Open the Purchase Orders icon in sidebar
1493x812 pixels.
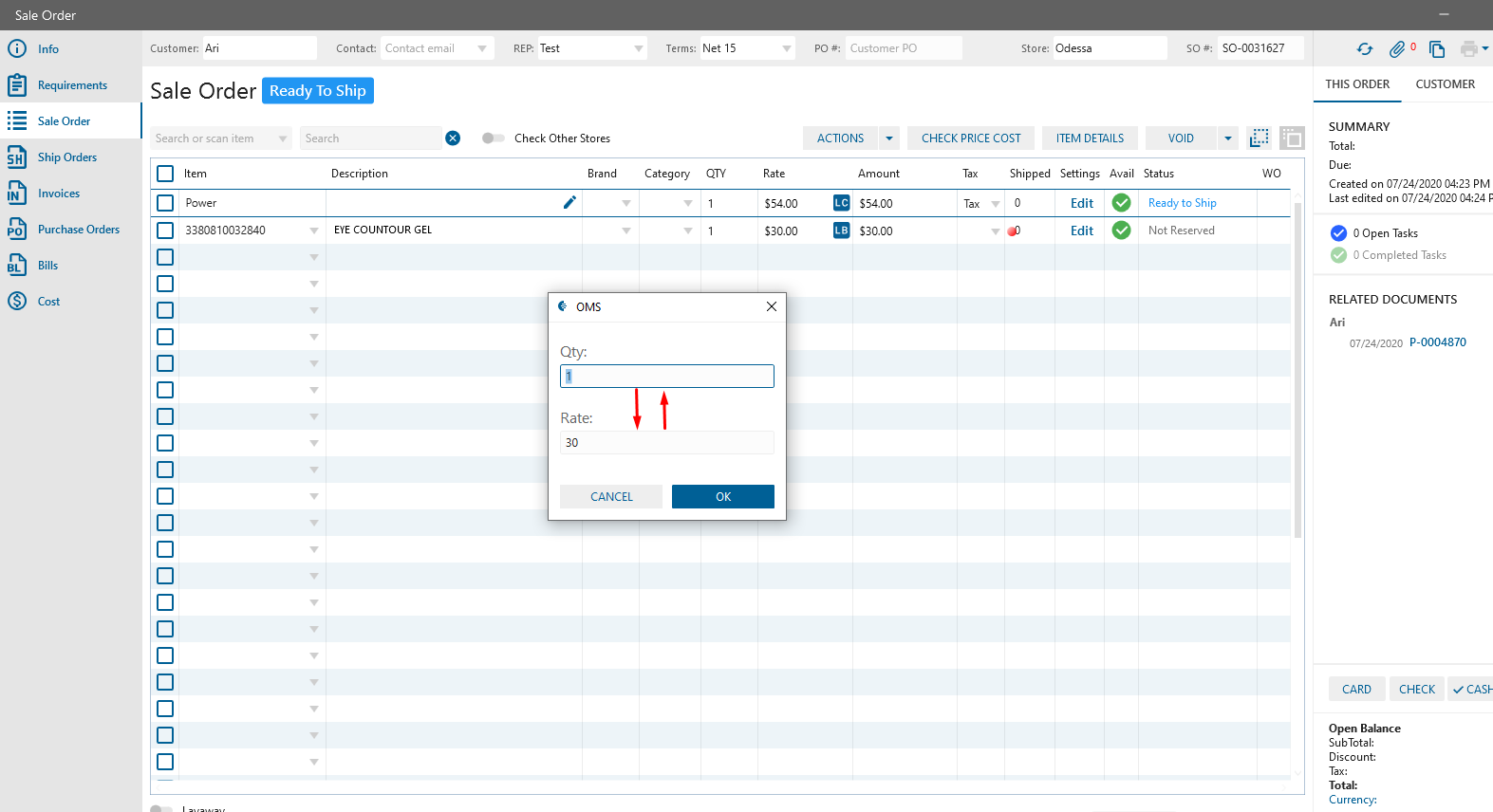click(17, 230)
